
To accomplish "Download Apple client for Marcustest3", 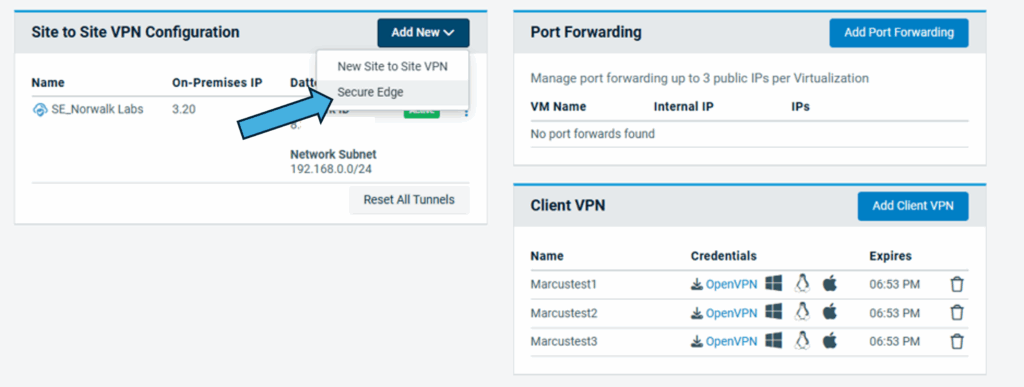I will click(829, 341).
